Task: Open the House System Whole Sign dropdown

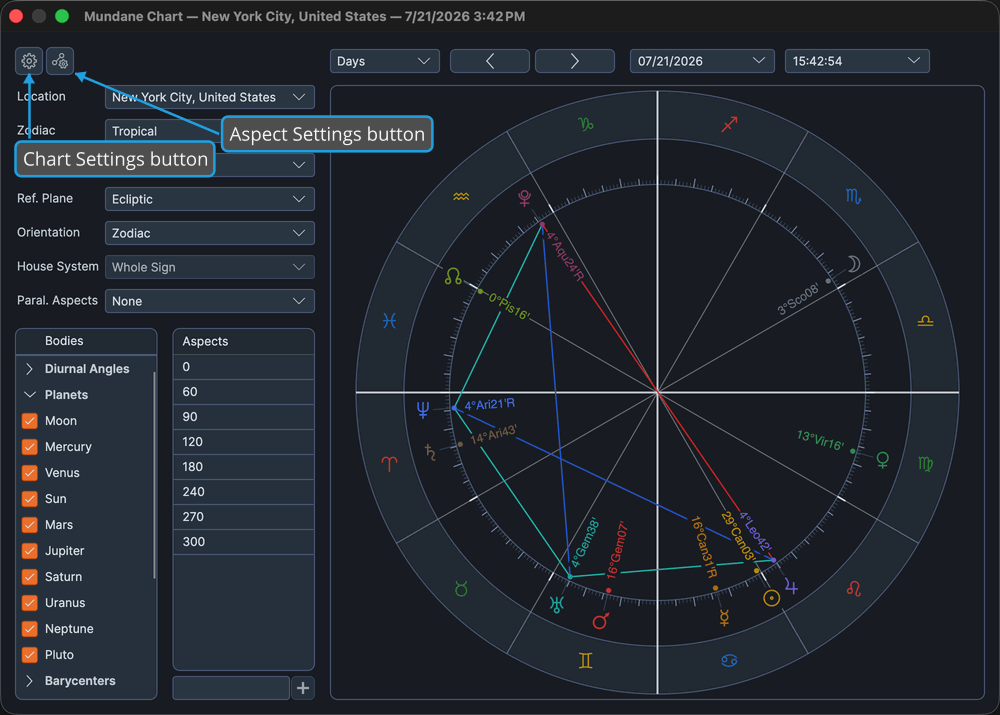Action: coord(209,267)
